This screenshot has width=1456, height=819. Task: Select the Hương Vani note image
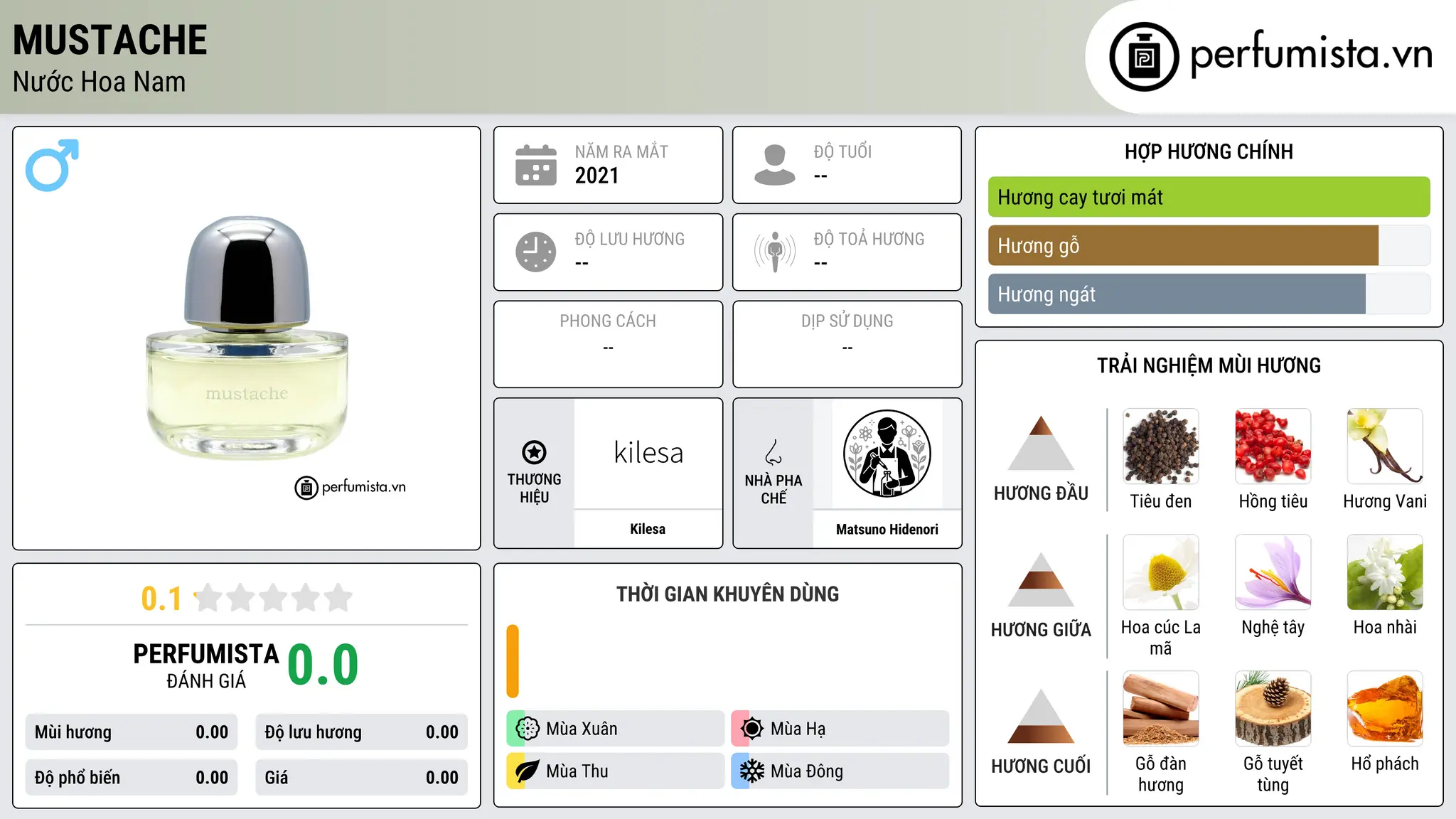1385,446
